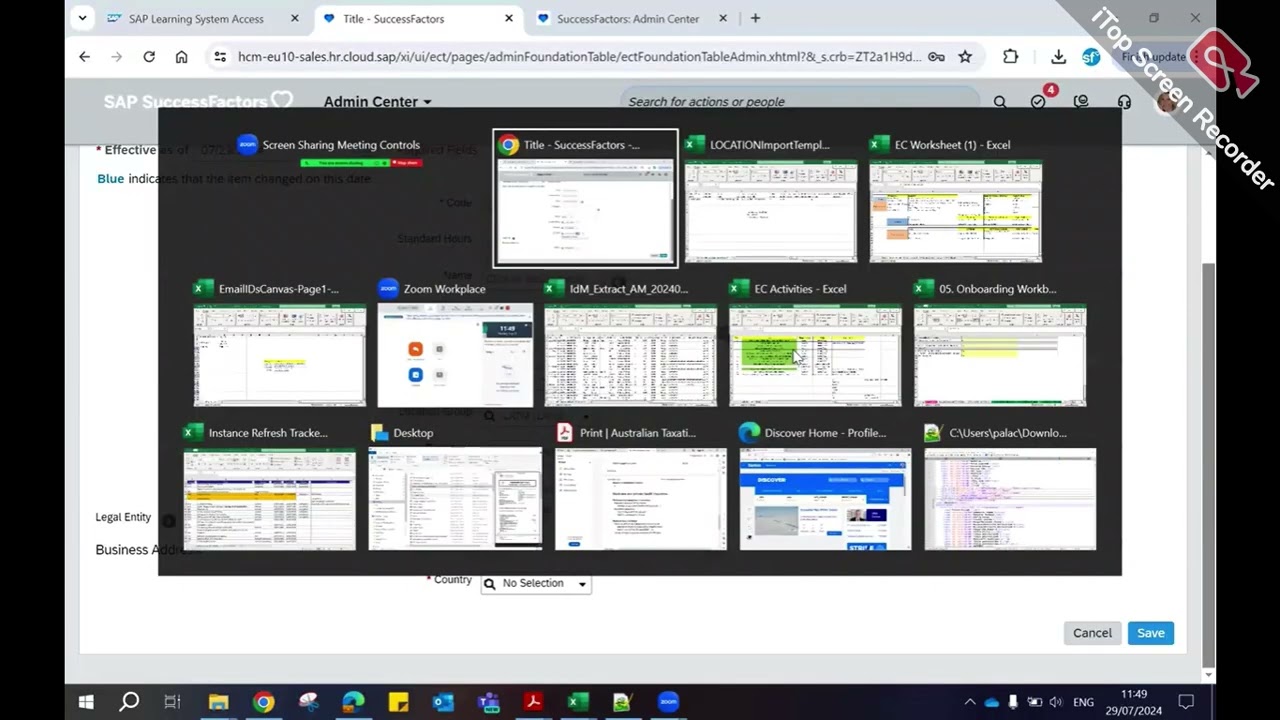The width and height of the screenshot is (1280, 720).
Task: Bookmark this page with the star icon
Action: (x=965, y=57)
